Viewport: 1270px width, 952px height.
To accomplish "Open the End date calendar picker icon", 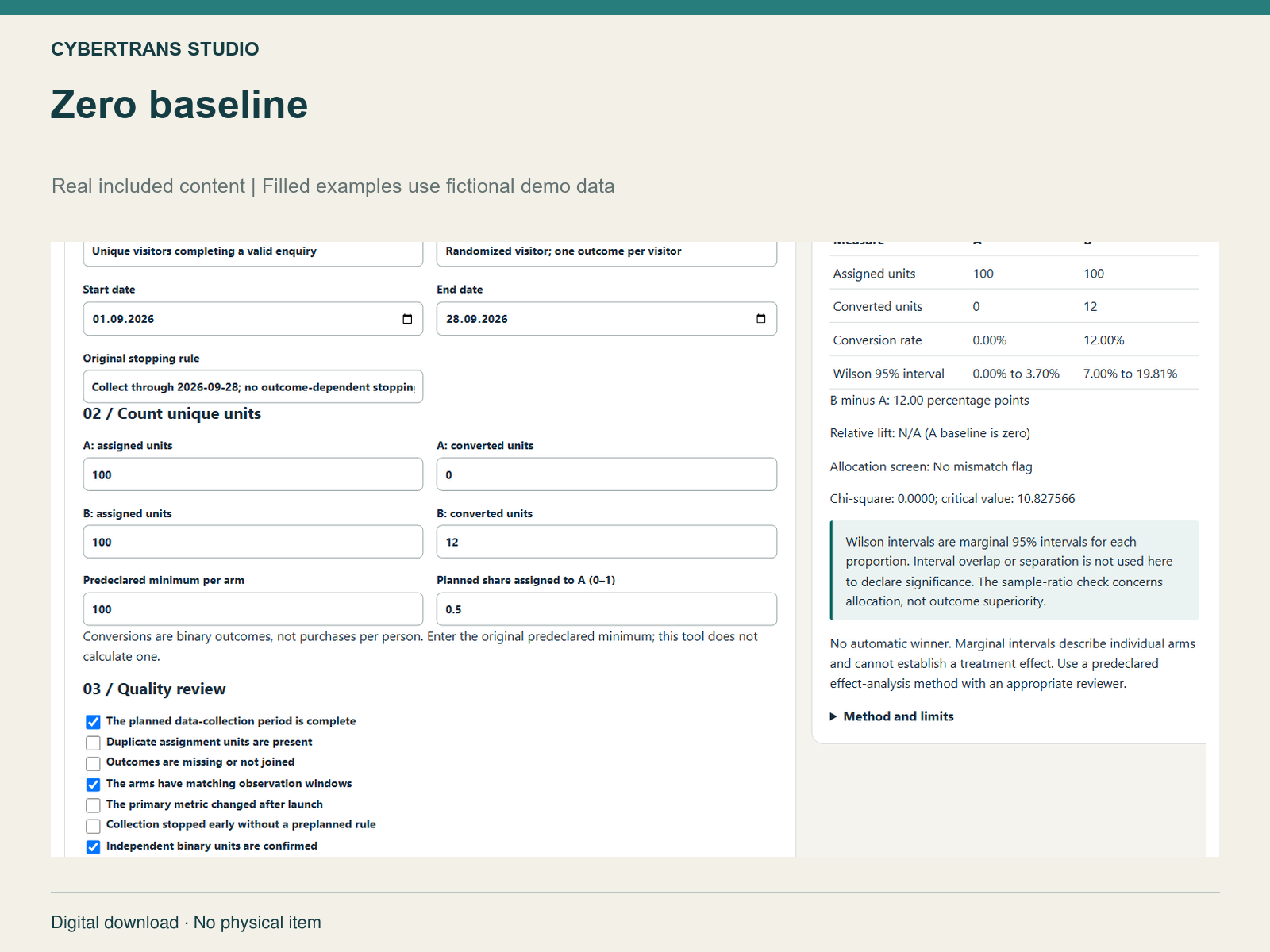I will click(x=760, y=319).
